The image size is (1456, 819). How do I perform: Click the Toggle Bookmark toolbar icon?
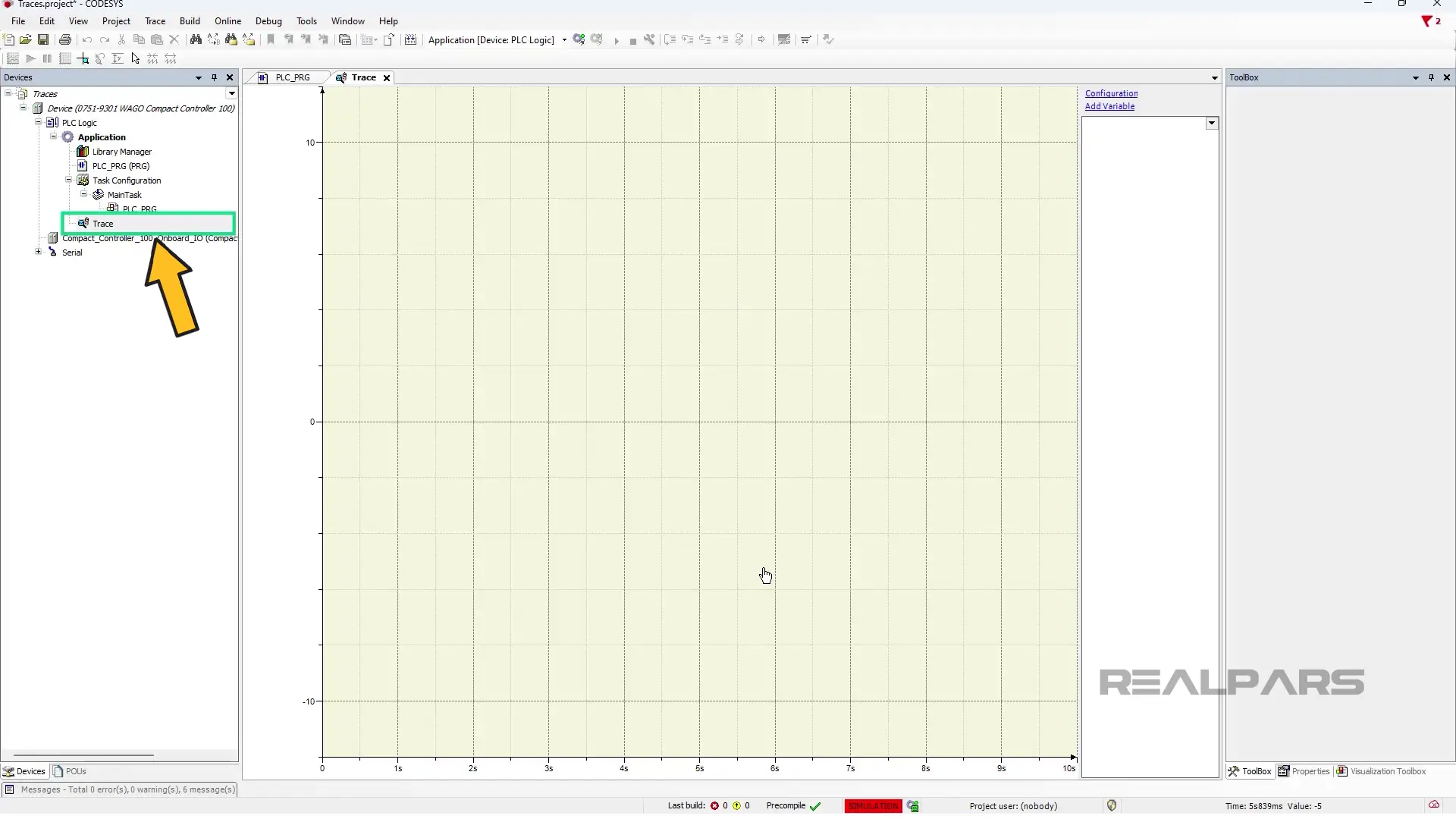(271, 40)
